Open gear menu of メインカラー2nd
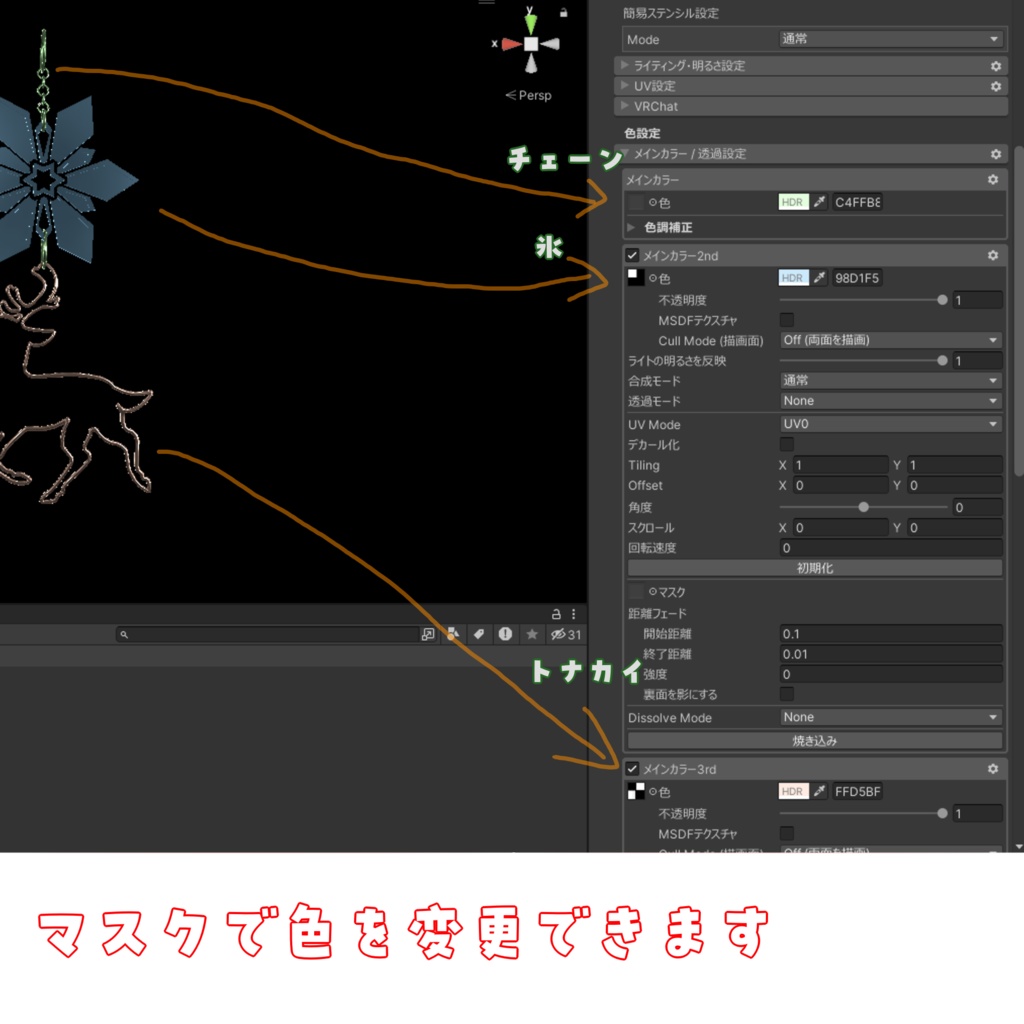 (993, 255)
